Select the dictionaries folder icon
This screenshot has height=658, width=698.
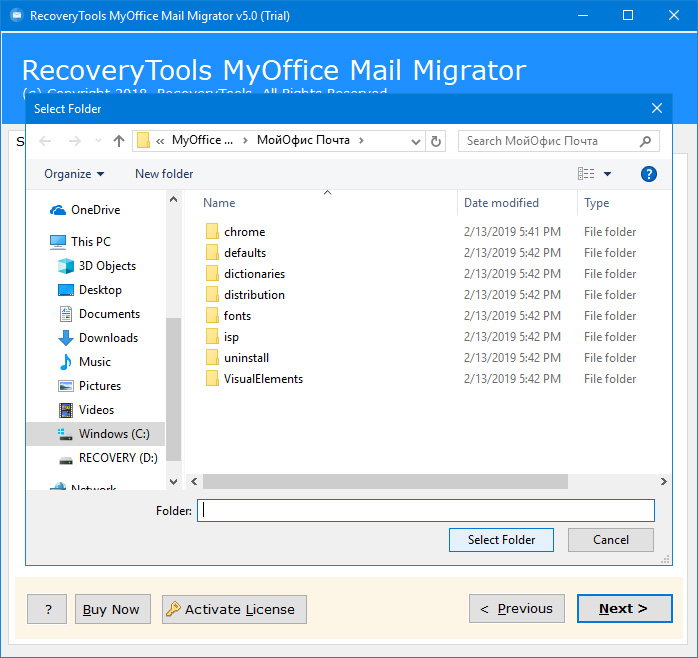point(212,273)
